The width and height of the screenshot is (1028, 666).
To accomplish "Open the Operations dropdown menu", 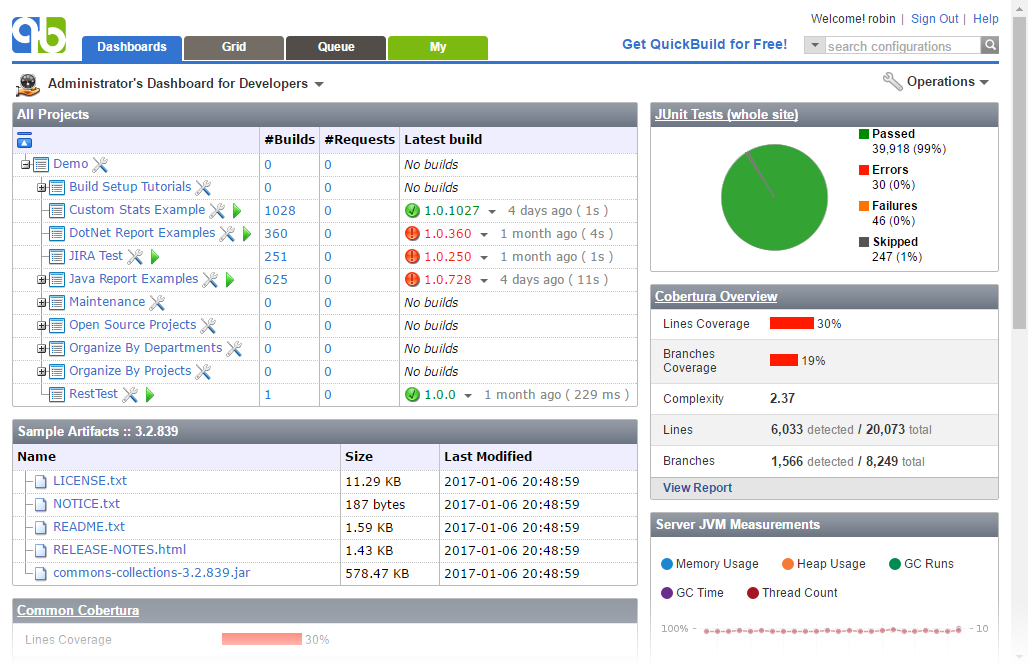I will coord(948,82).
